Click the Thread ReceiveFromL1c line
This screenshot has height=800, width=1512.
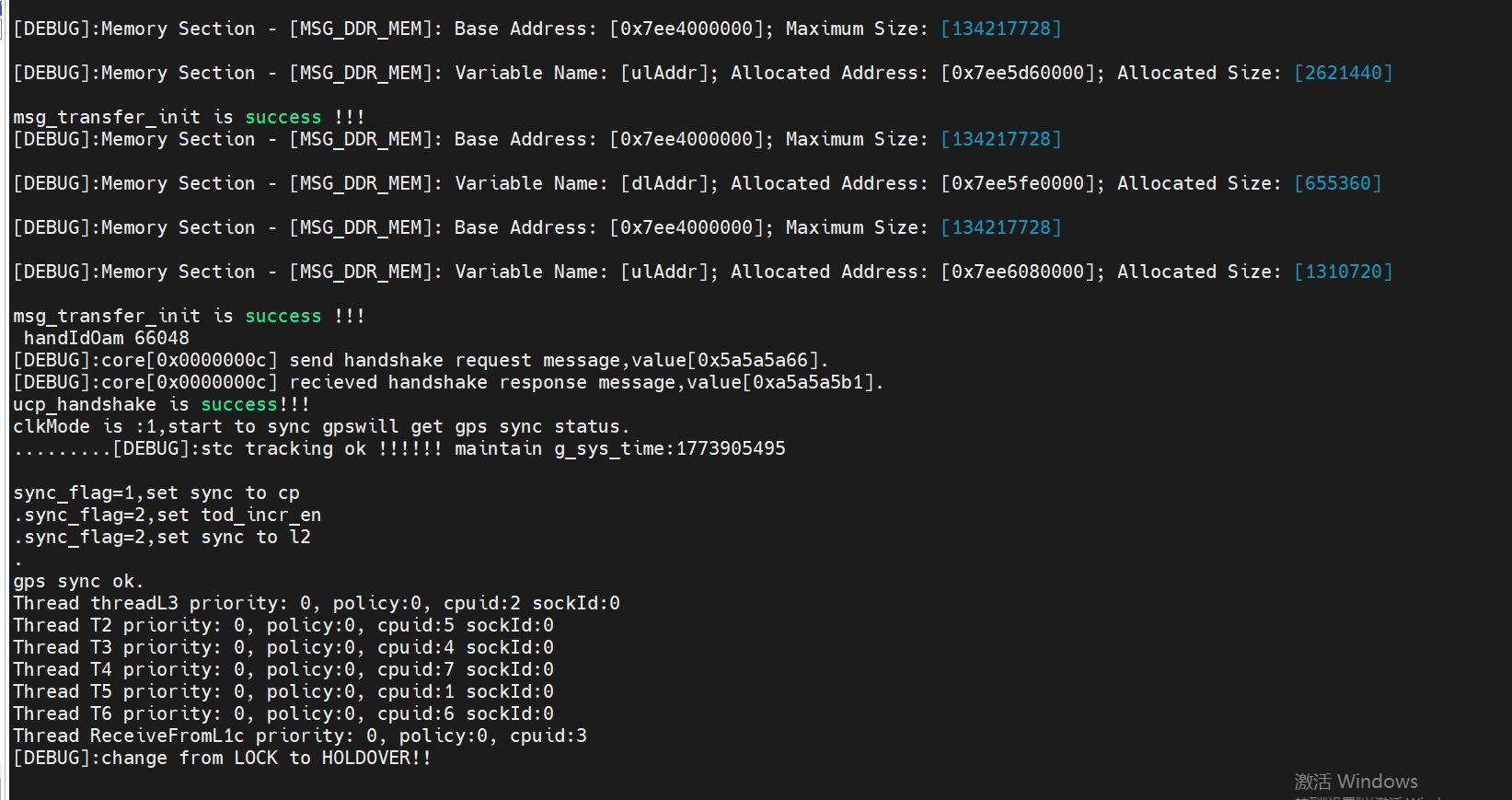pos(299,736)
